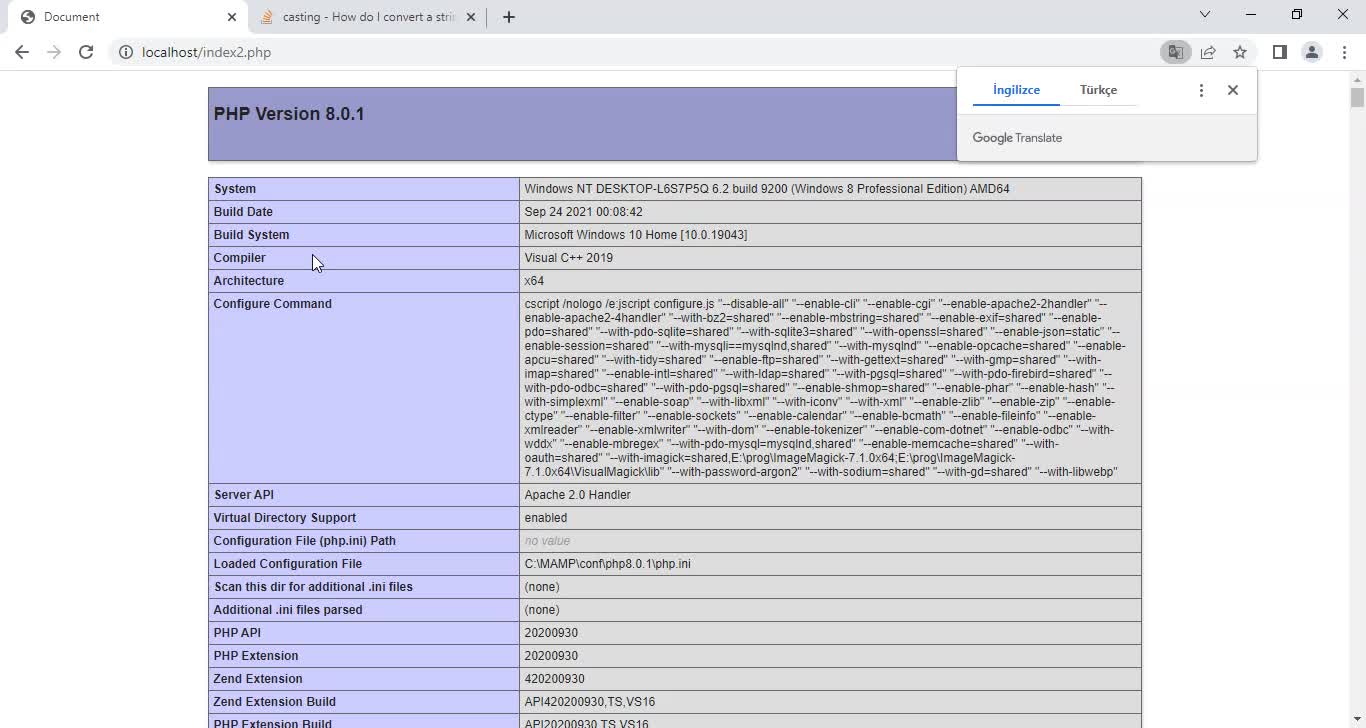Screen dimensions: 1366x728
Task: Toggle the browser side panel
Action: (x=1280, y=52)
